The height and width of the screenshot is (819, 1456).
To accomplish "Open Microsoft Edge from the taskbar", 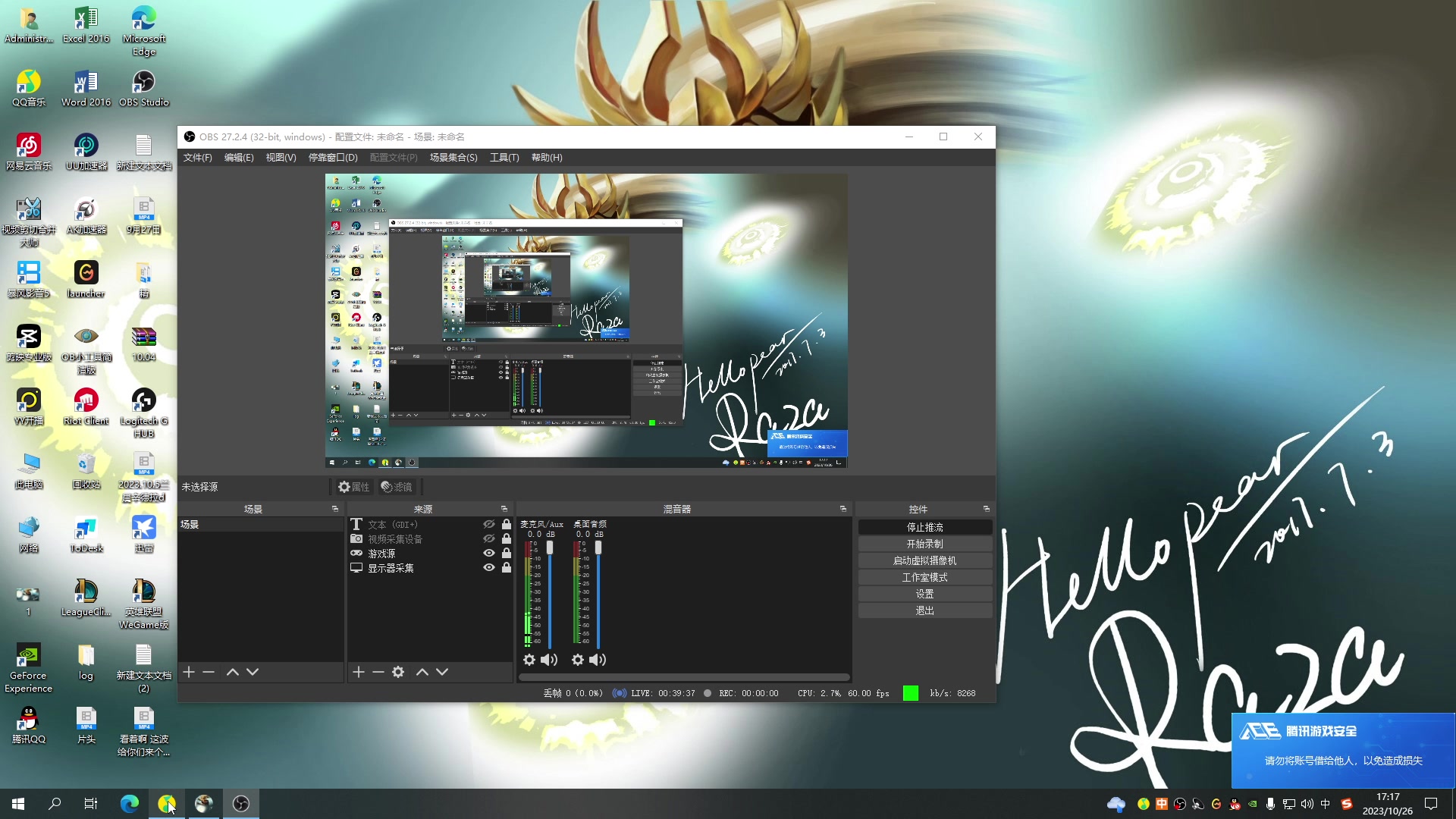I will (129, 804).
